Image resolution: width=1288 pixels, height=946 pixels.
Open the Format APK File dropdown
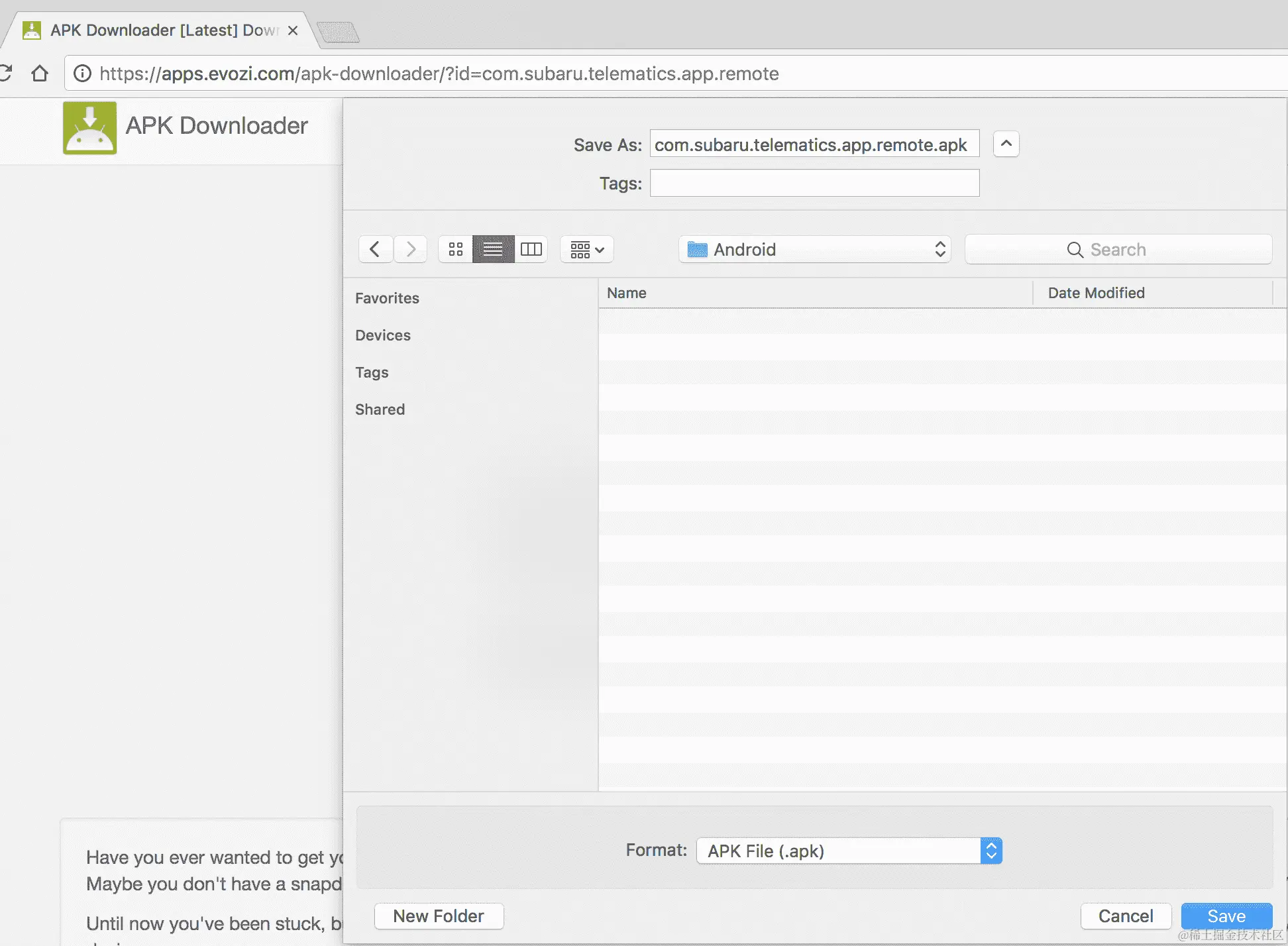pyautogui.click(x=849, y=851)
